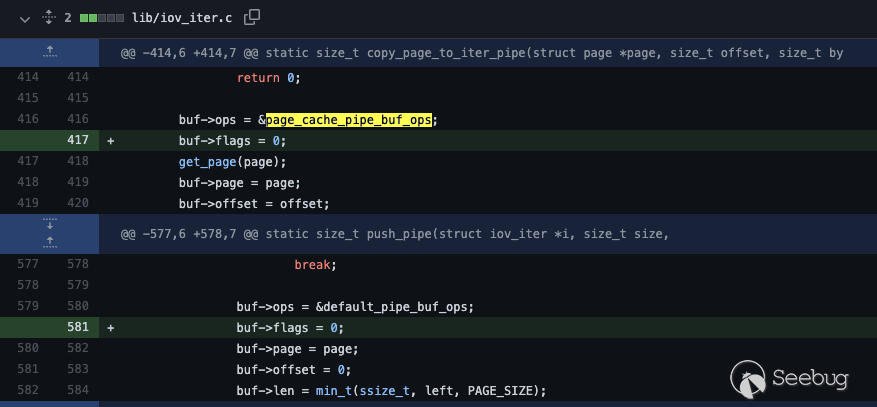877x407 pixels.
Task: Click highlighted page_cache_pipe_buf_ops text
Action: (348, 120)
